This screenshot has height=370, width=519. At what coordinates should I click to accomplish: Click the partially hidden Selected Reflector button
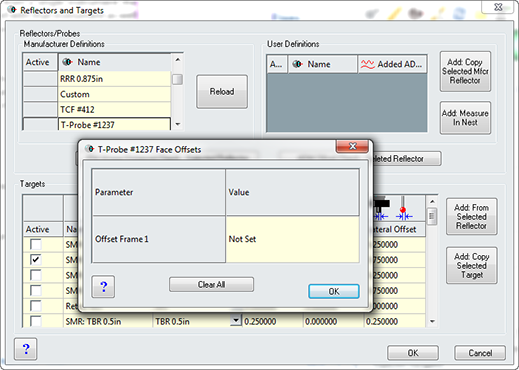click(407, 159)
